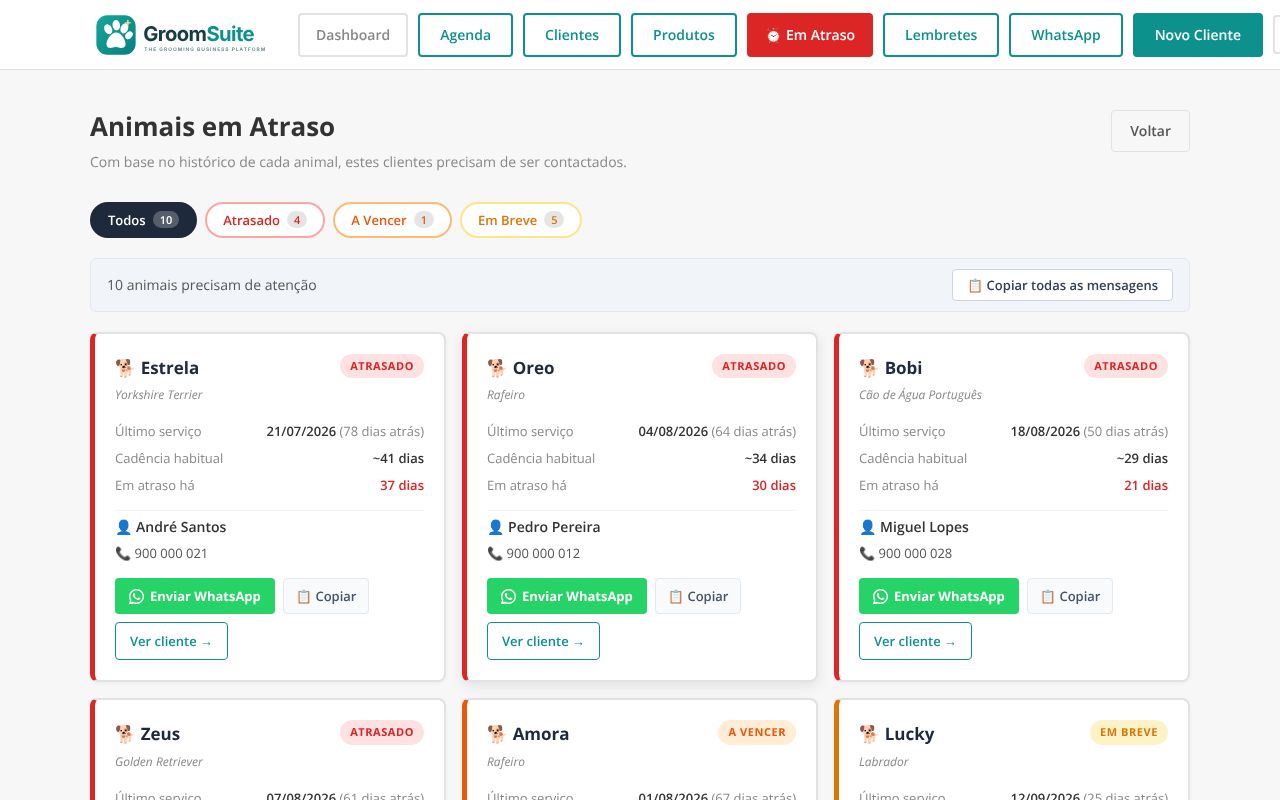Image resolution: width=1280 pixels, height=800 pixels.
Task: Click the dog icon beside Oreo
Action: click(496, 368)
